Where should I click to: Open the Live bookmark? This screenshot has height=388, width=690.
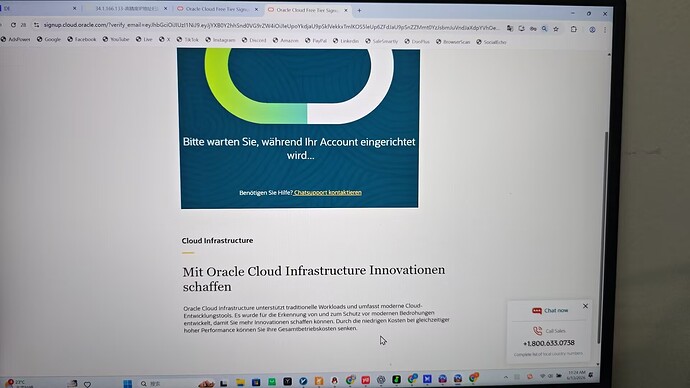tap(144, 39)
